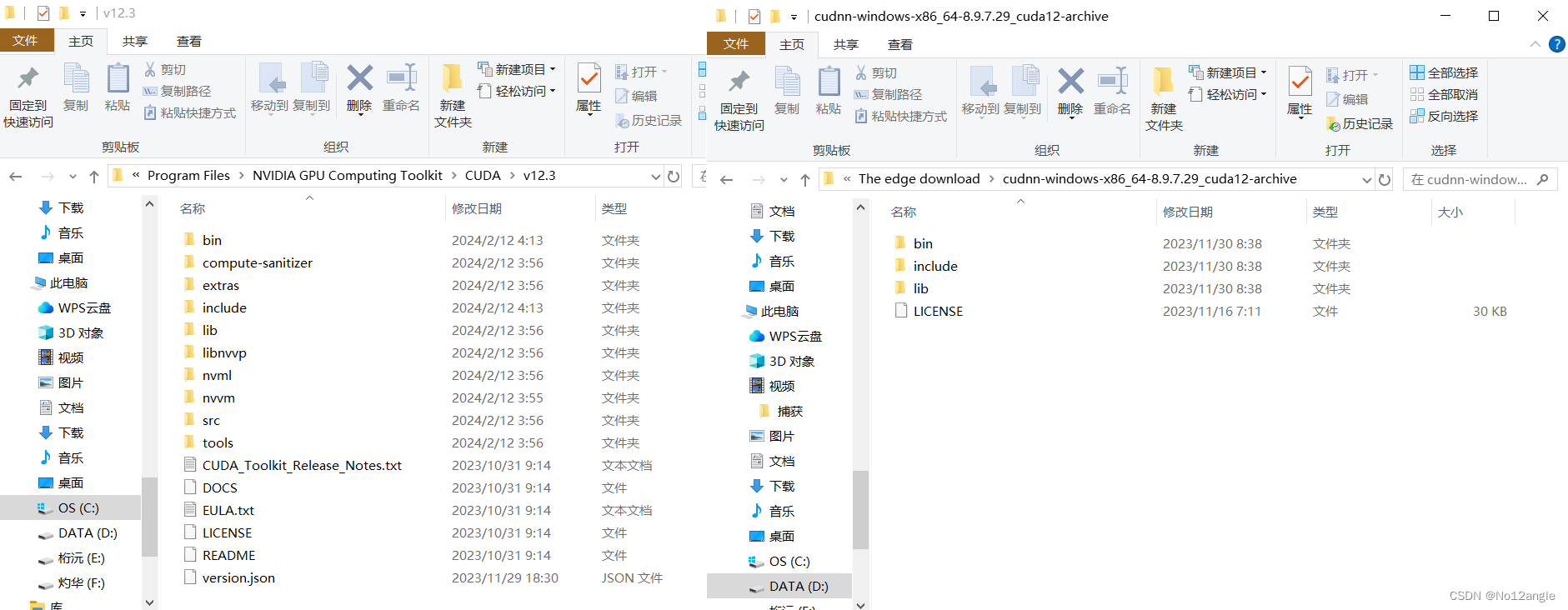
Task: Click Program Files breadcrumb in address bar
Action: click(x=188, y=176)
